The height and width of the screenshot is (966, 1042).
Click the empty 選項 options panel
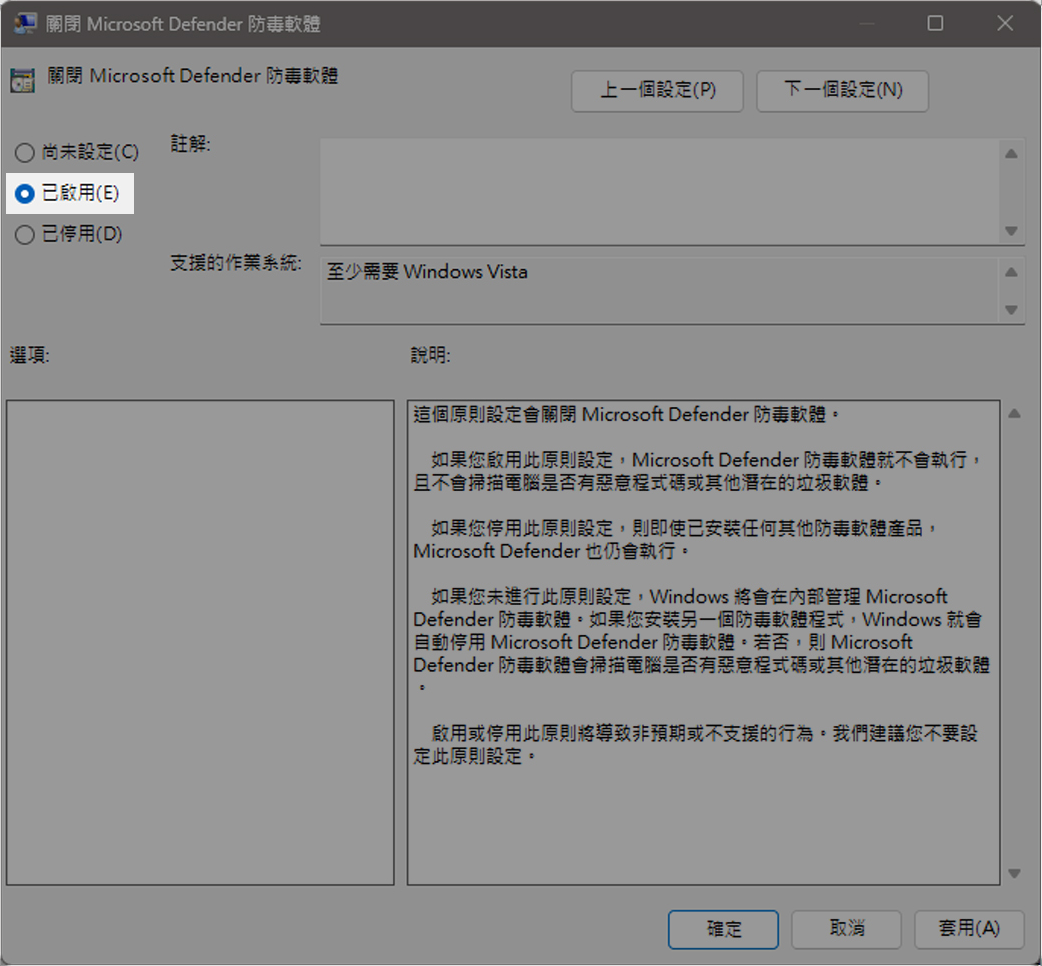[x=200, y=642]
